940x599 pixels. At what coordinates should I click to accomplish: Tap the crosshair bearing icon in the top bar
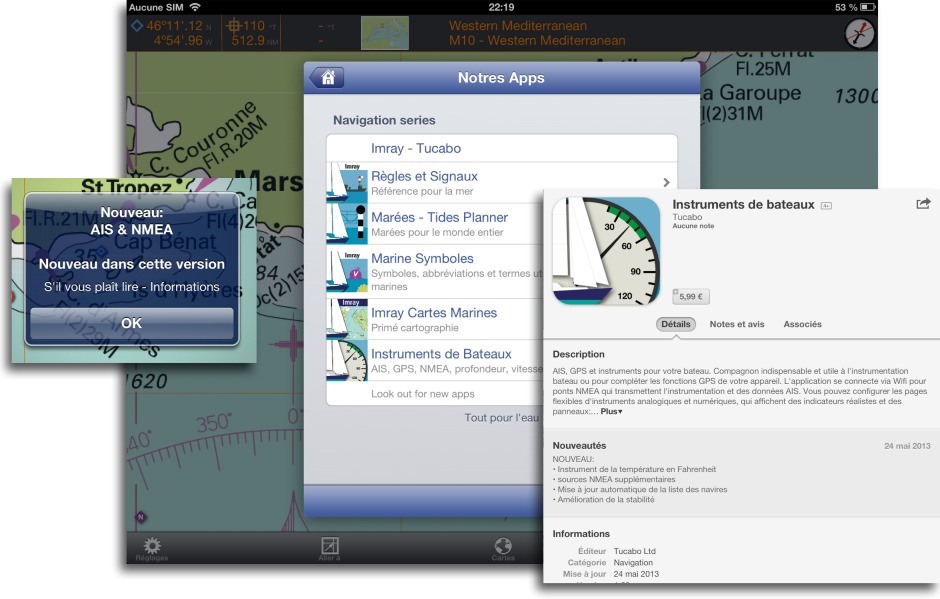[x=233, y=26]
